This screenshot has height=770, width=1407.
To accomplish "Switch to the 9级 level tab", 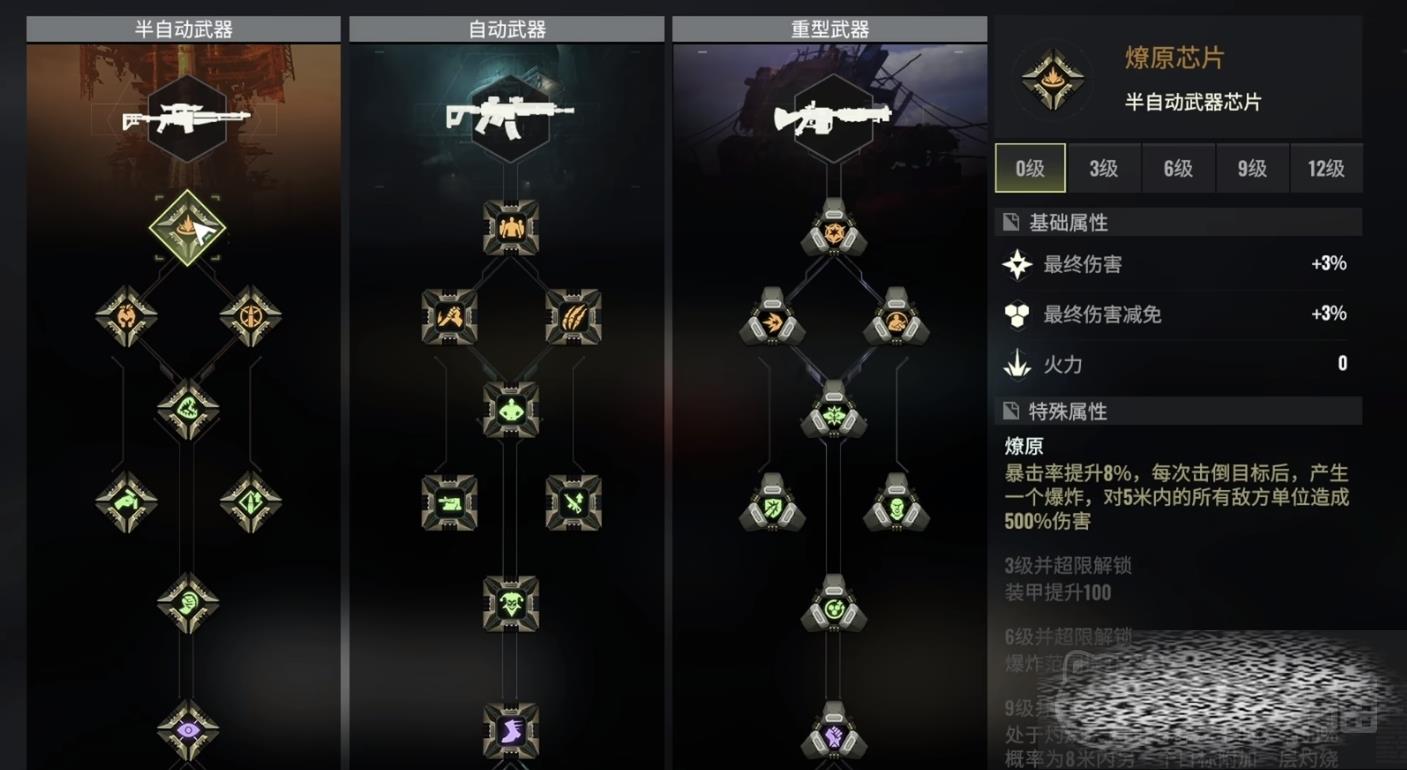I will coord(1252,168).
